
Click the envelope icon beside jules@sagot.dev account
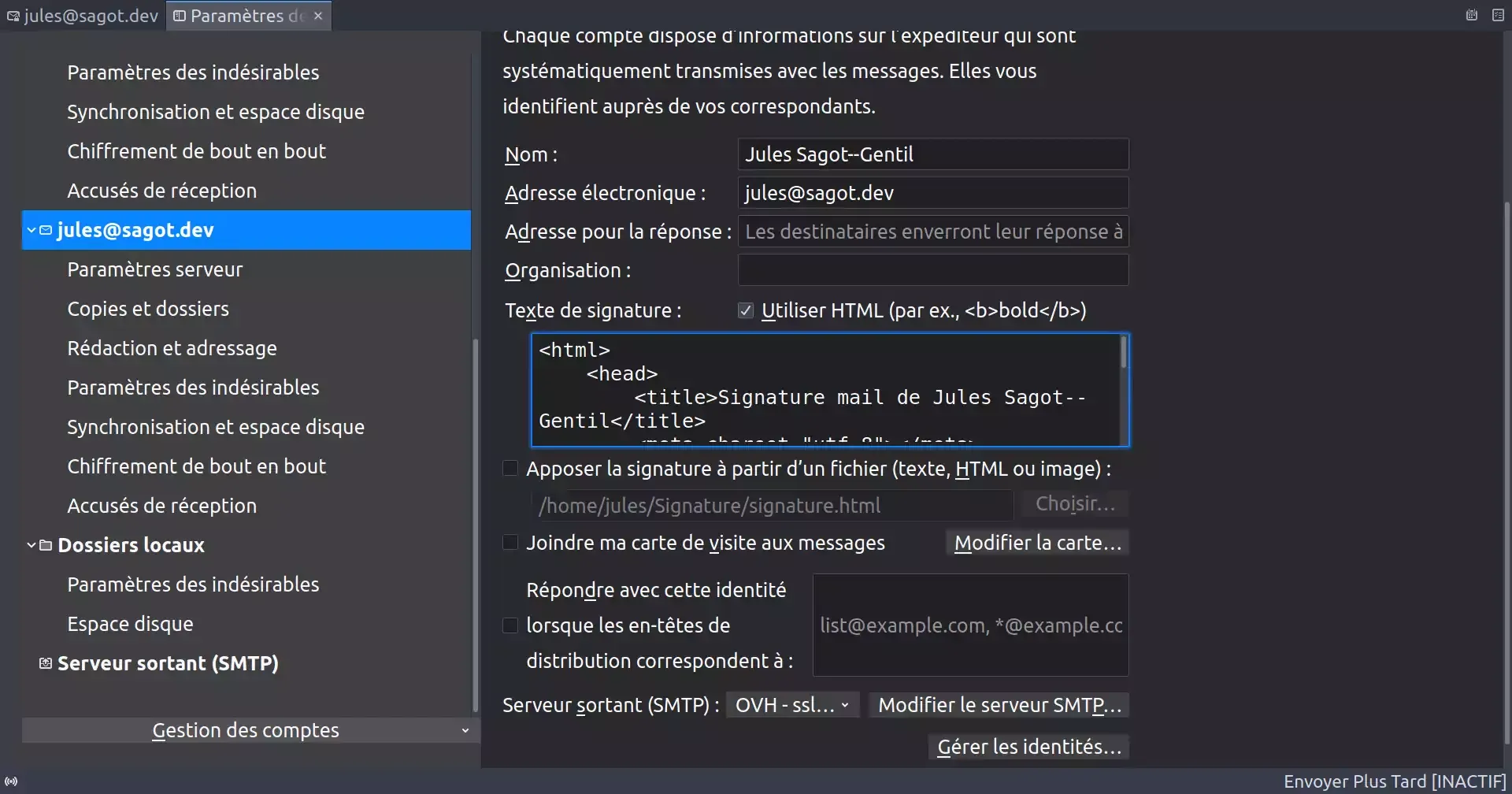(46, 230)
